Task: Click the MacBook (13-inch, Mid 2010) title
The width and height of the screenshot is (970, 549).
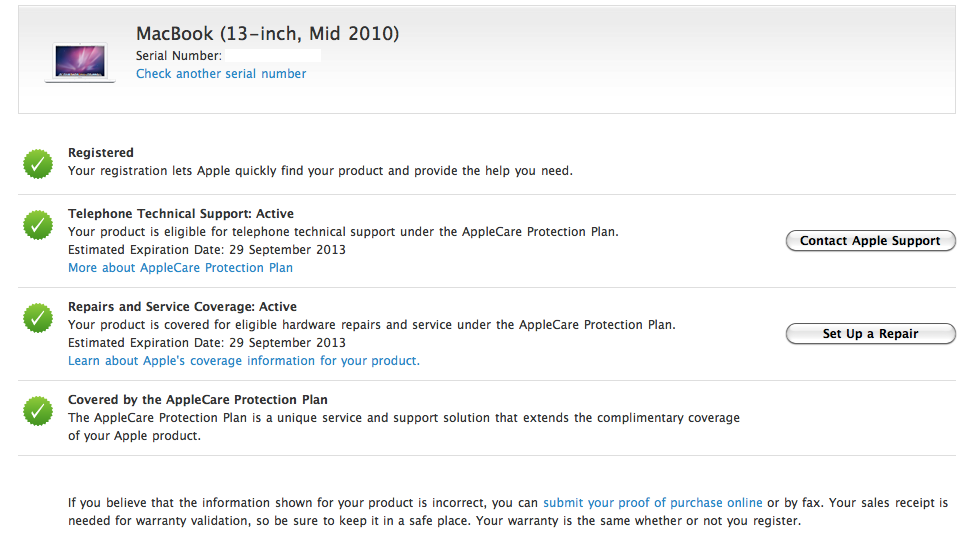Action: coord(267,34)
